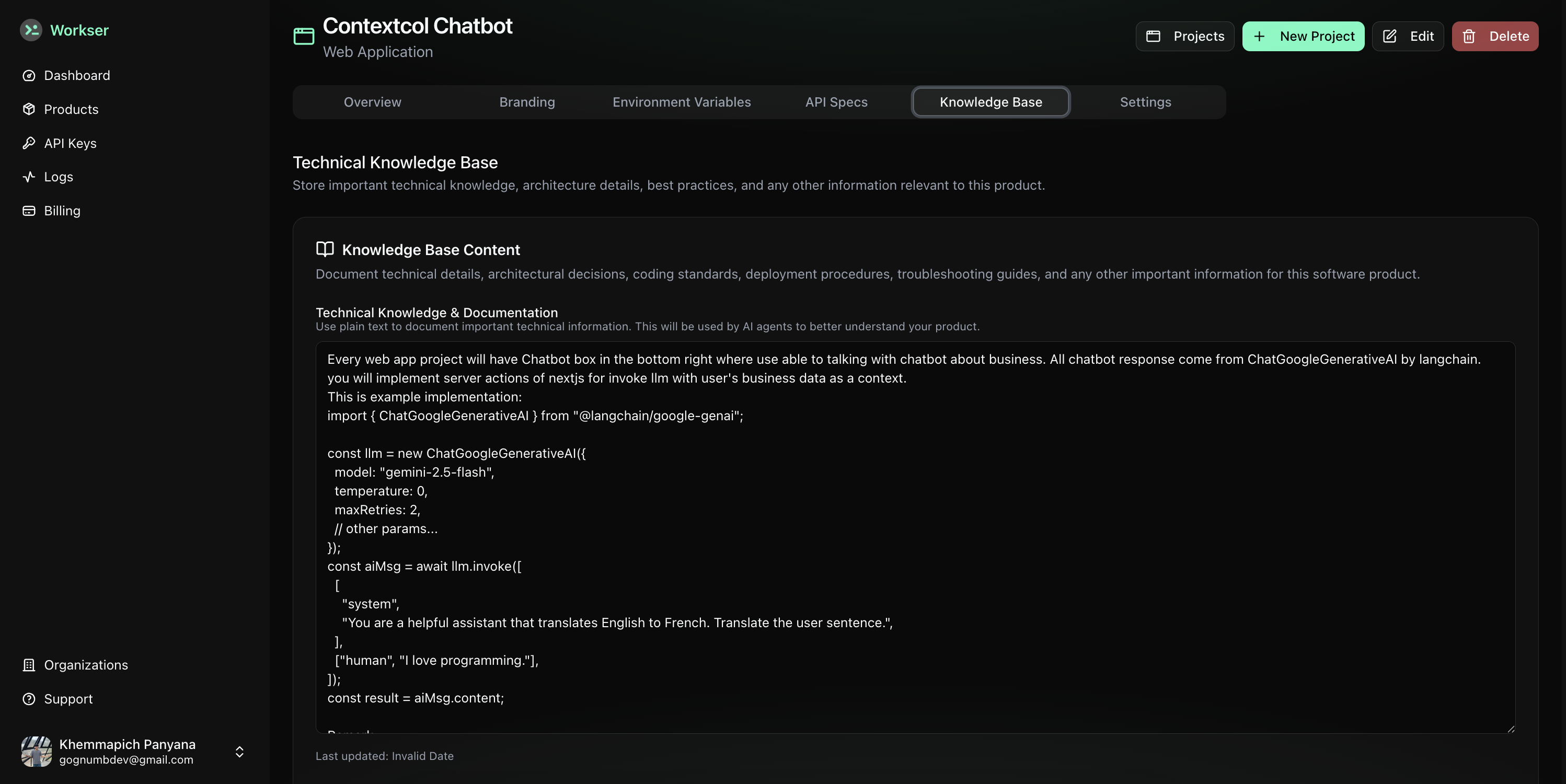Click the API Keys key icon

coord(30,143)
